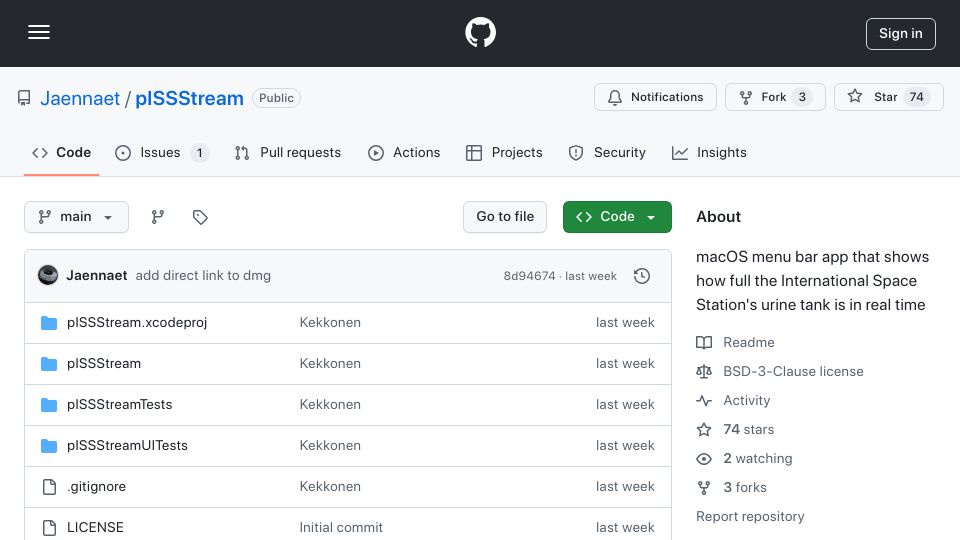Open Kekkonen commit message for pISSStreamTests
The height and width of the screenshot is (540, 960).
click(330, 405)
